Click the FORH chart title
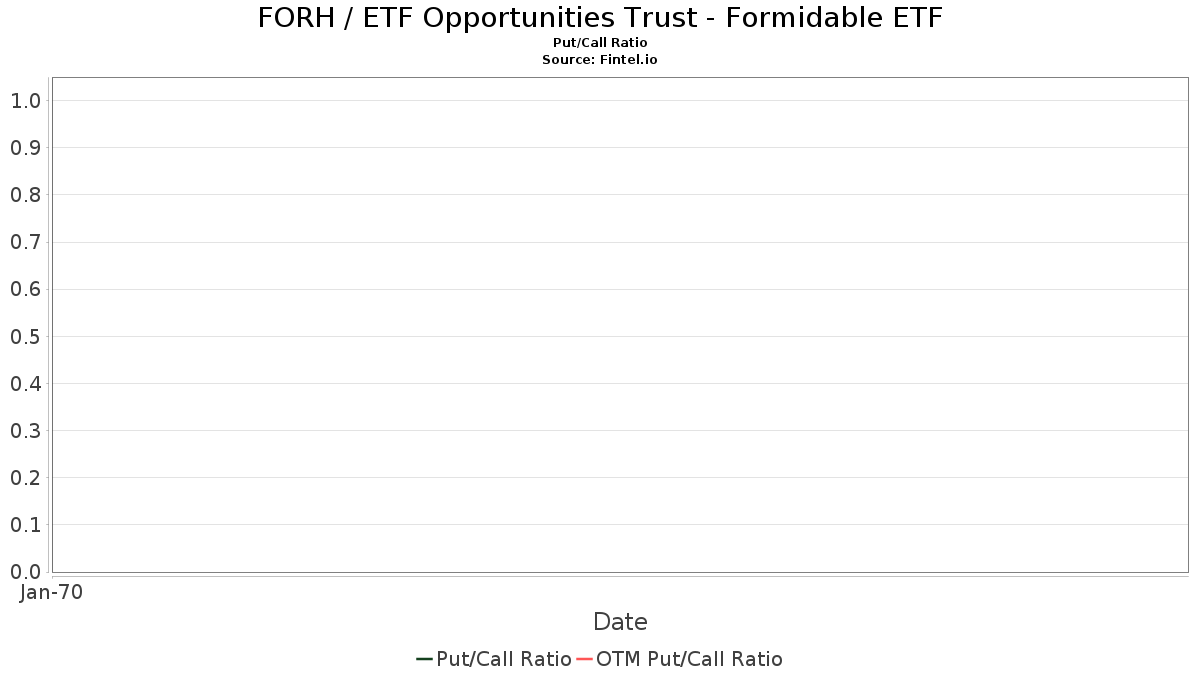The width and height of the screenshot is (1200, 675). point(600,18)
